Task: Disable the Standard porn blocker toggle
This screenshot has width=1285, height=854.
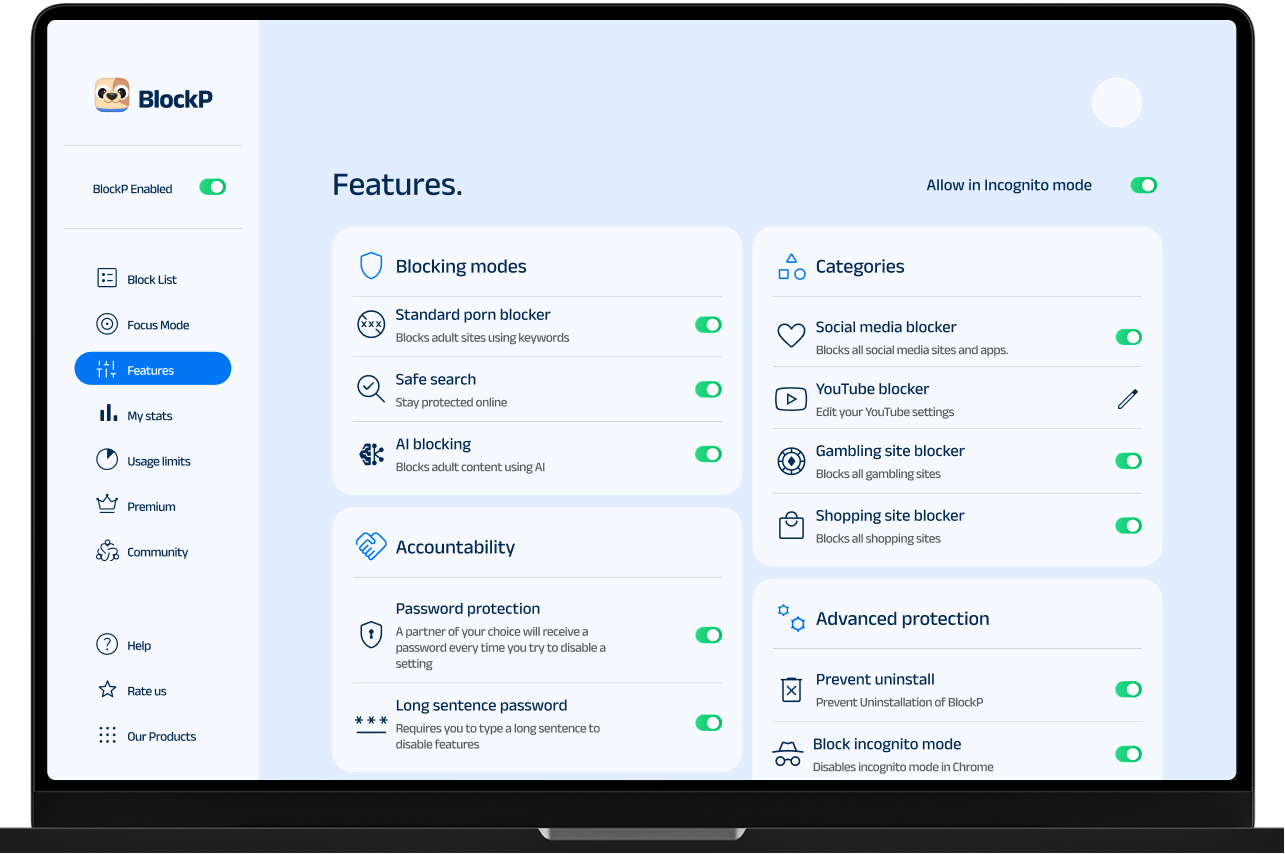Action: [x=708, y=324]
